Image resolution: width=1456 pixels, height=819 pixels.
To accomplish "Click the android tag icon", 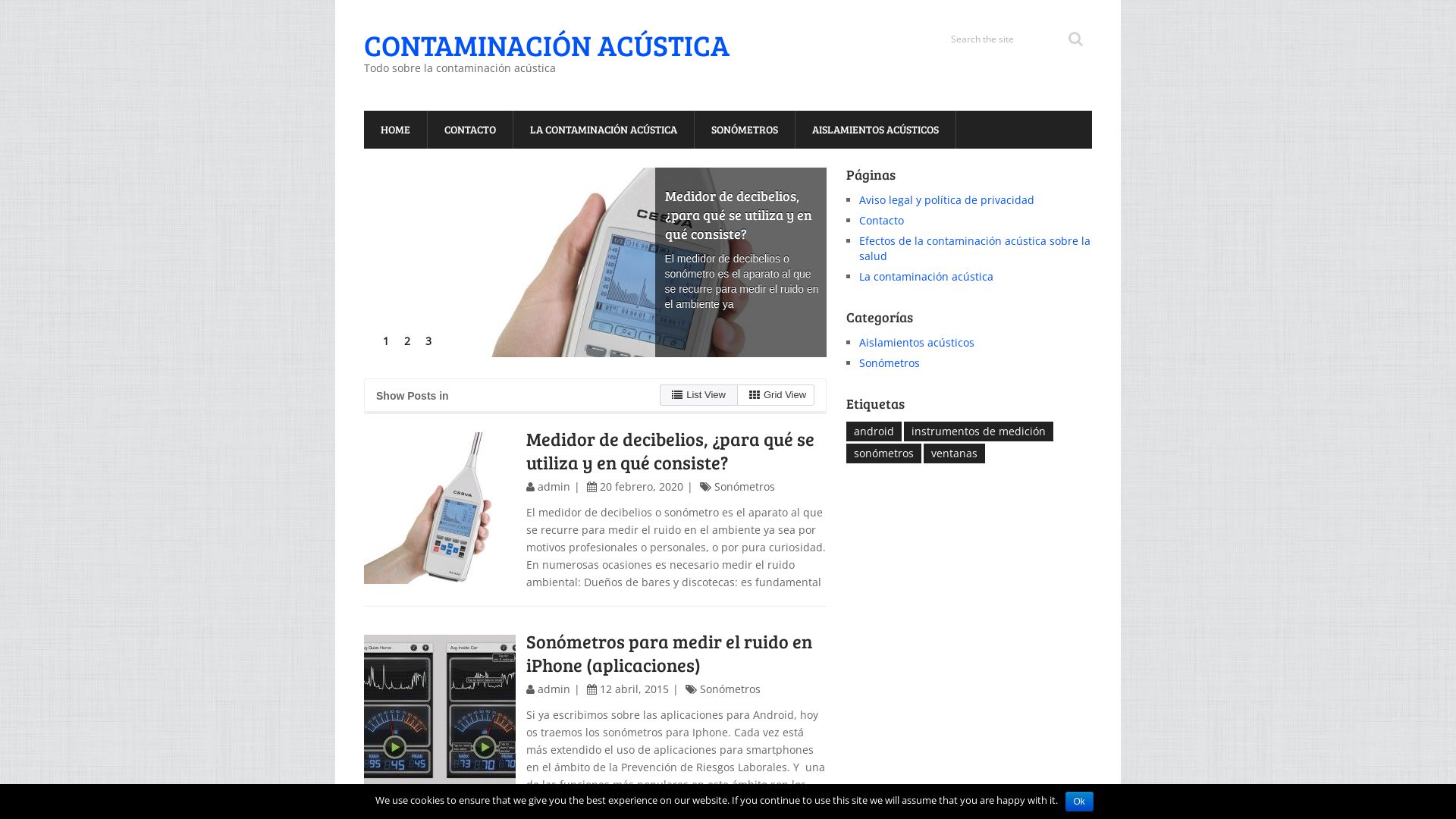I will coord(873,431).
